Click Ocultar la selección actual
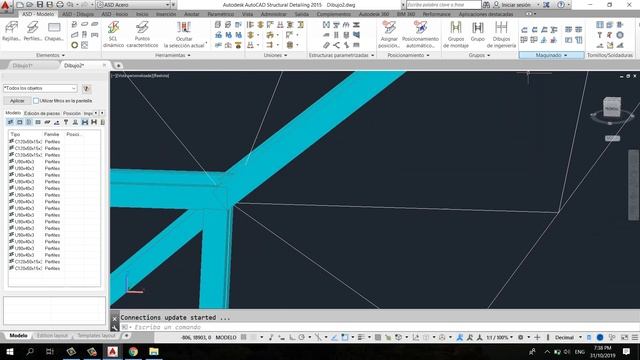Image resolution: width=640 pixels, height=360 pixels. 184,35
